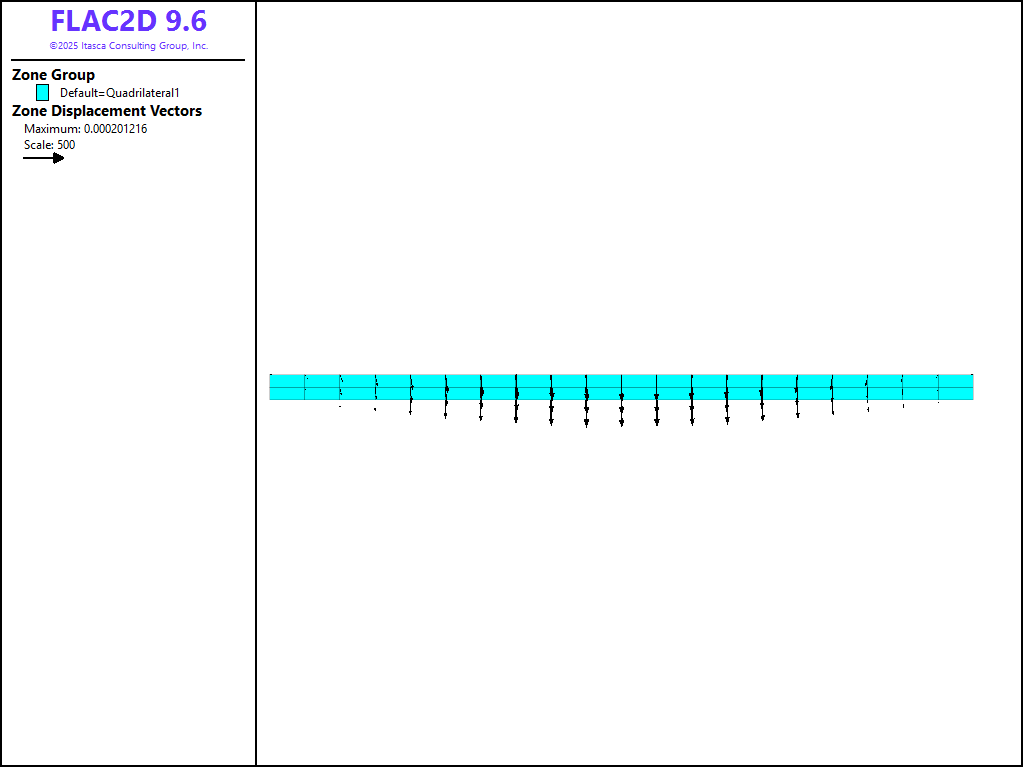
Task: Click the leftmost small displacement vector below the beam
Action: coord(340,406)
